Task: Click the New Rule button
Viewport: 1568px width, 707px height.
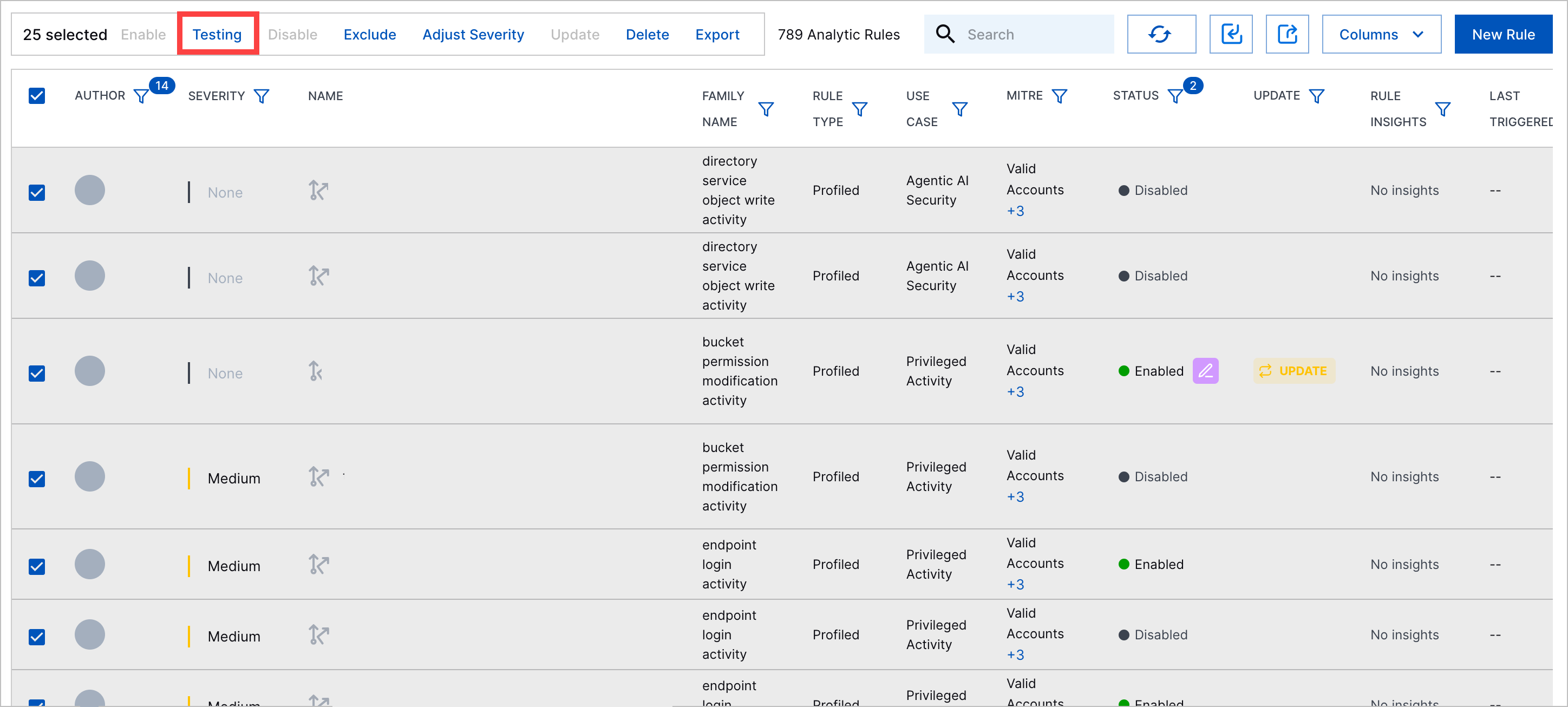Action: click(1504, 34)
